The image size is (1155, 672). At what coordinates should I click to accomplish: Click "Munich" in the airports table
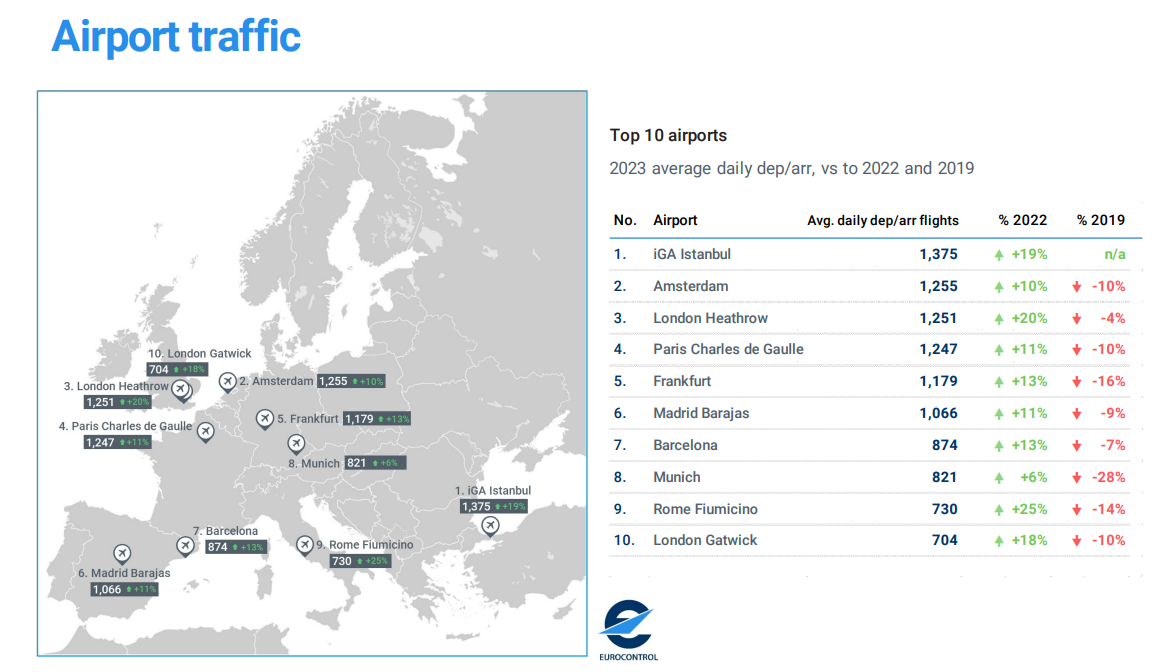click(676, 477)
